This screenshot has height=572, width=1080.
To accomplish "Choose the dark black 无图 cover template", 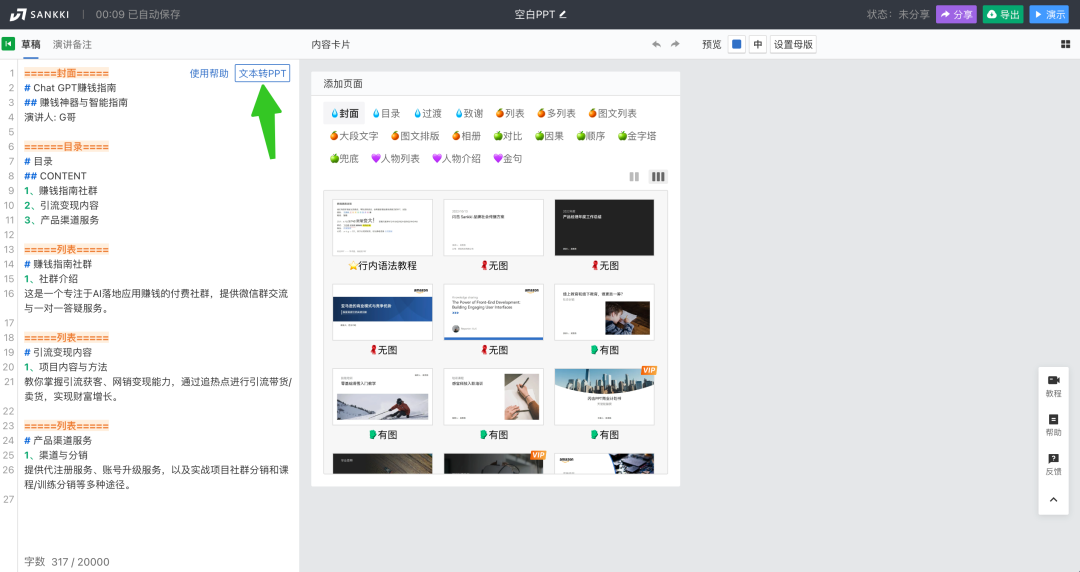I will [604, 228].
